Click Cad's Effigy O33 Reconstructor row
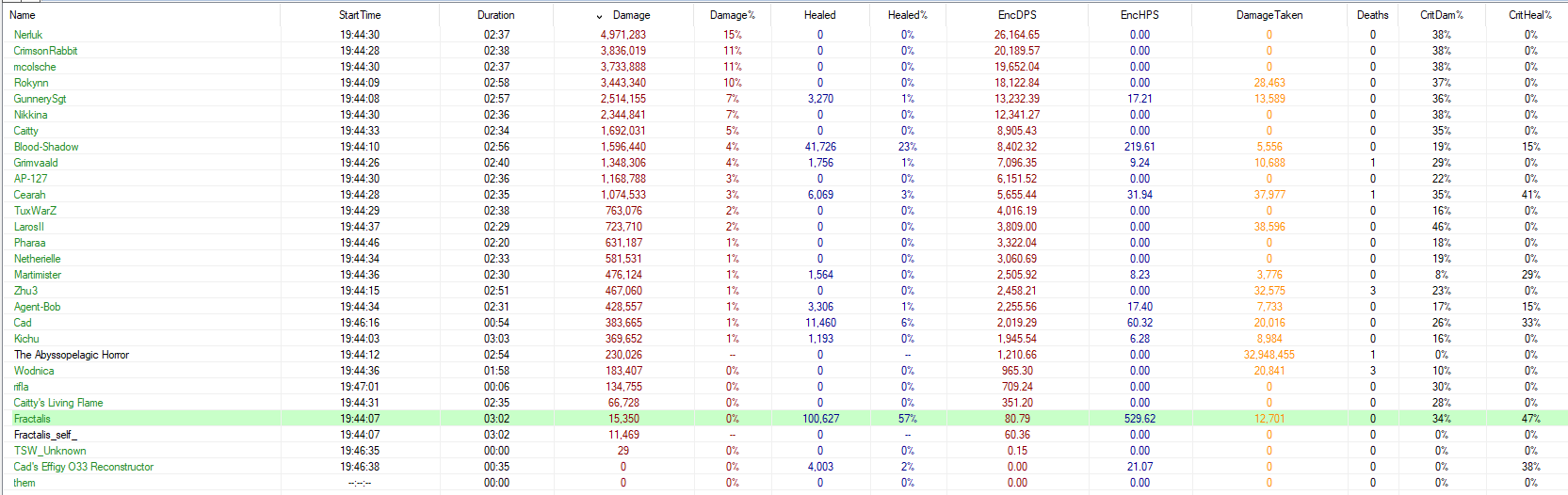The height and width of the screenshot is (495, 1568). pyautogui.click(x=83, y=467)
